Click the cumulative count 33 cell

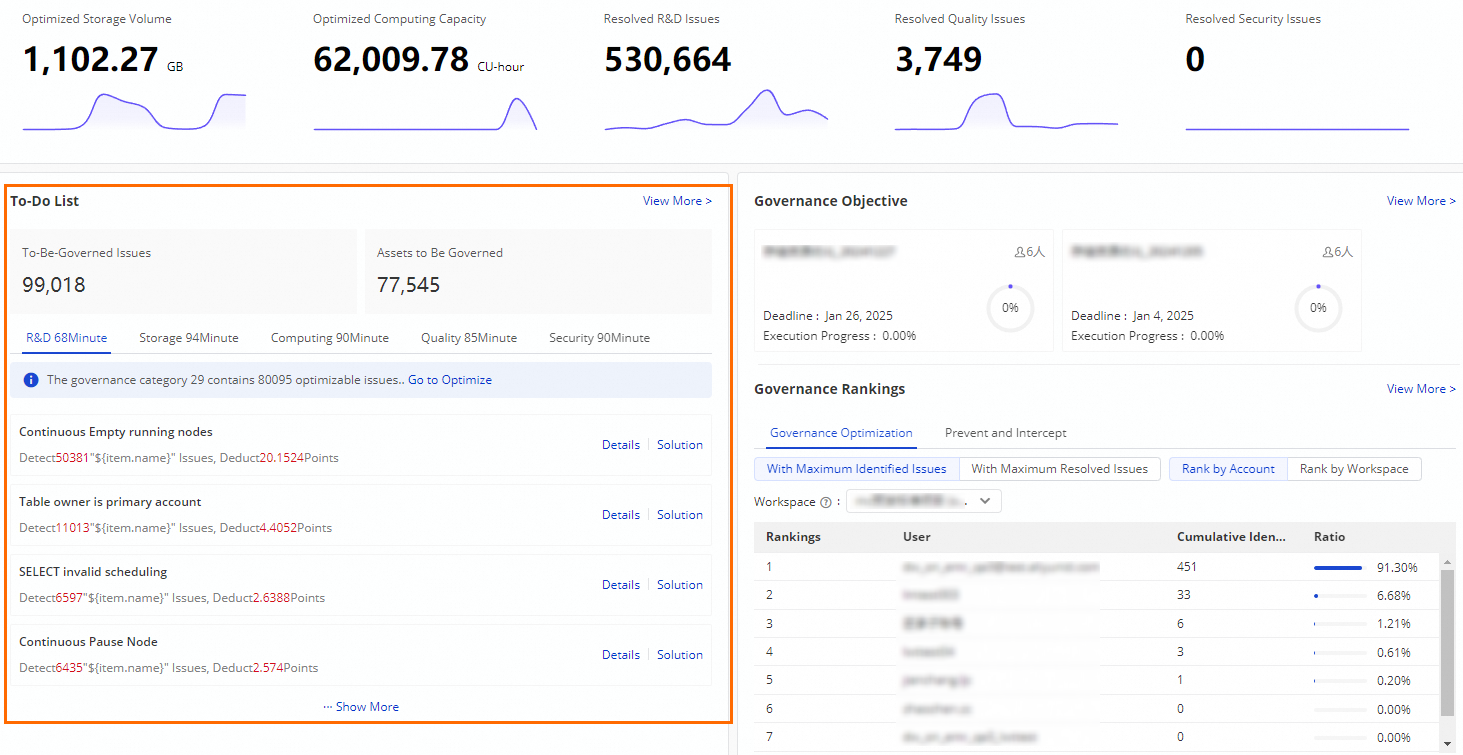click(1184, 595)
